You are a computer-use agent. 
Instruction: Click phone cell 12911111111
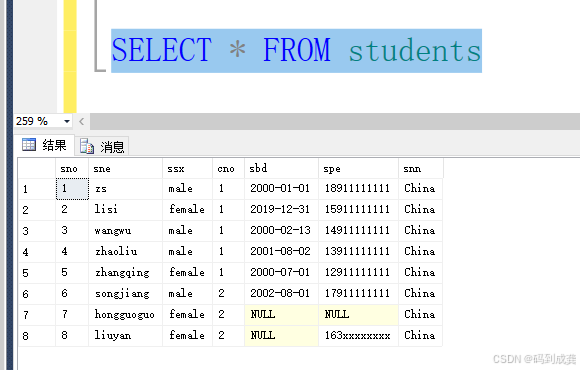coord(358,273)
